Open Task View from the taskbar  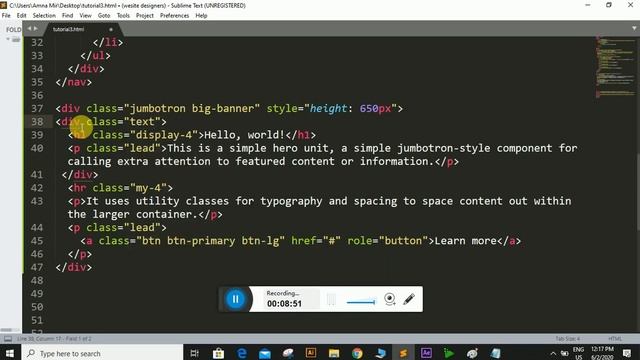195,353
